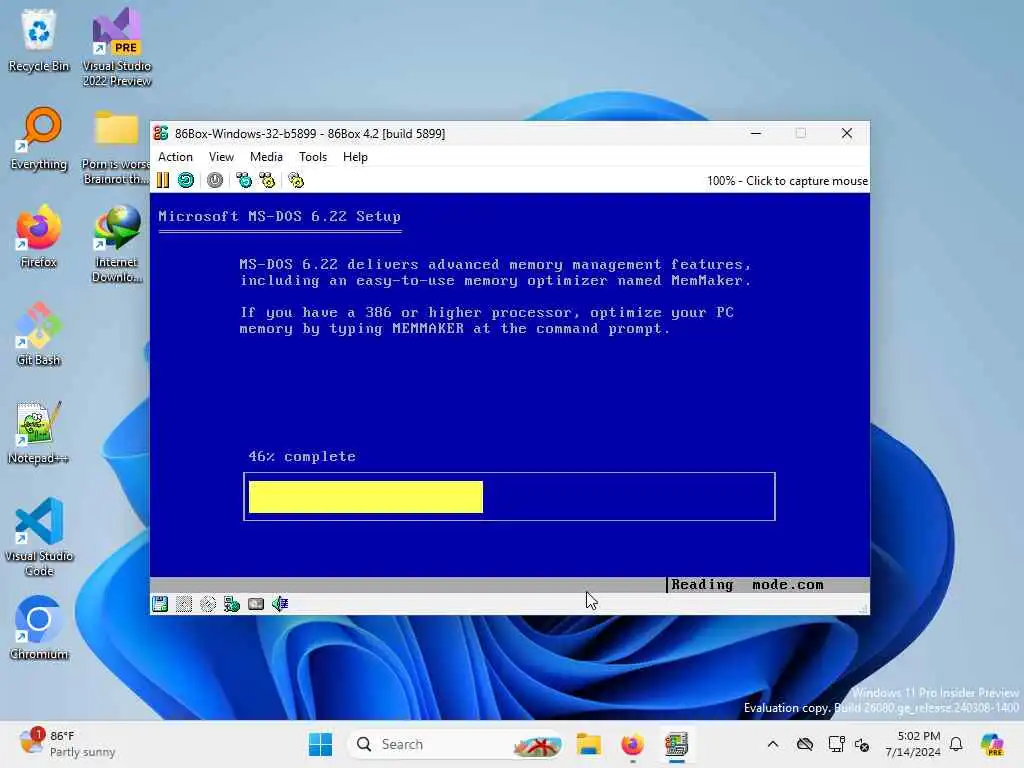Screen dimensions: 1024x768
Task: Click the 86Box title bar app icon
Action: (x=161, y=133)
